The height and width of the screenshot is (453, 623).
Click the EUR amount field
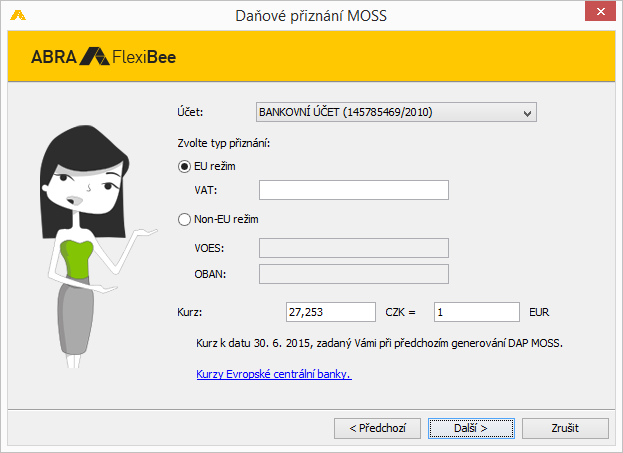point(476,312)
